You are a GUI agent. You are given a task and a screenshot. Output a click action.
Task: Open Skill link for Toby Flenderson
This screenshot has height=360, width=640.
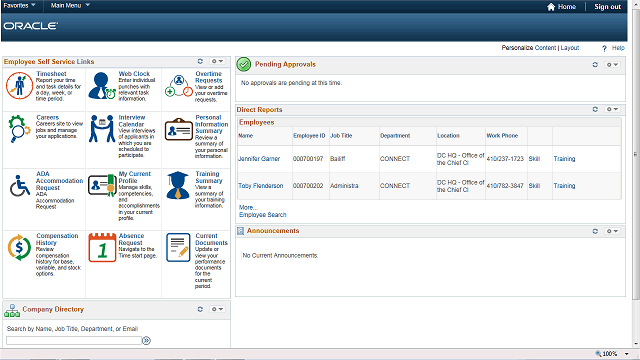[x=534, y=186]
